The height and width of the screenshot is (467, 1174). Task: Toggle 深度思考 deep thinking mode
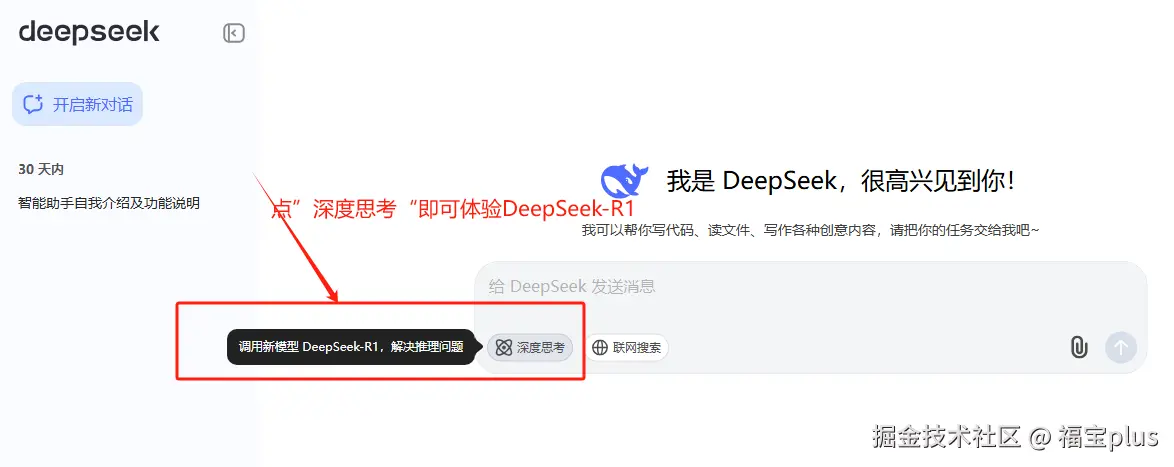(530, 347)
